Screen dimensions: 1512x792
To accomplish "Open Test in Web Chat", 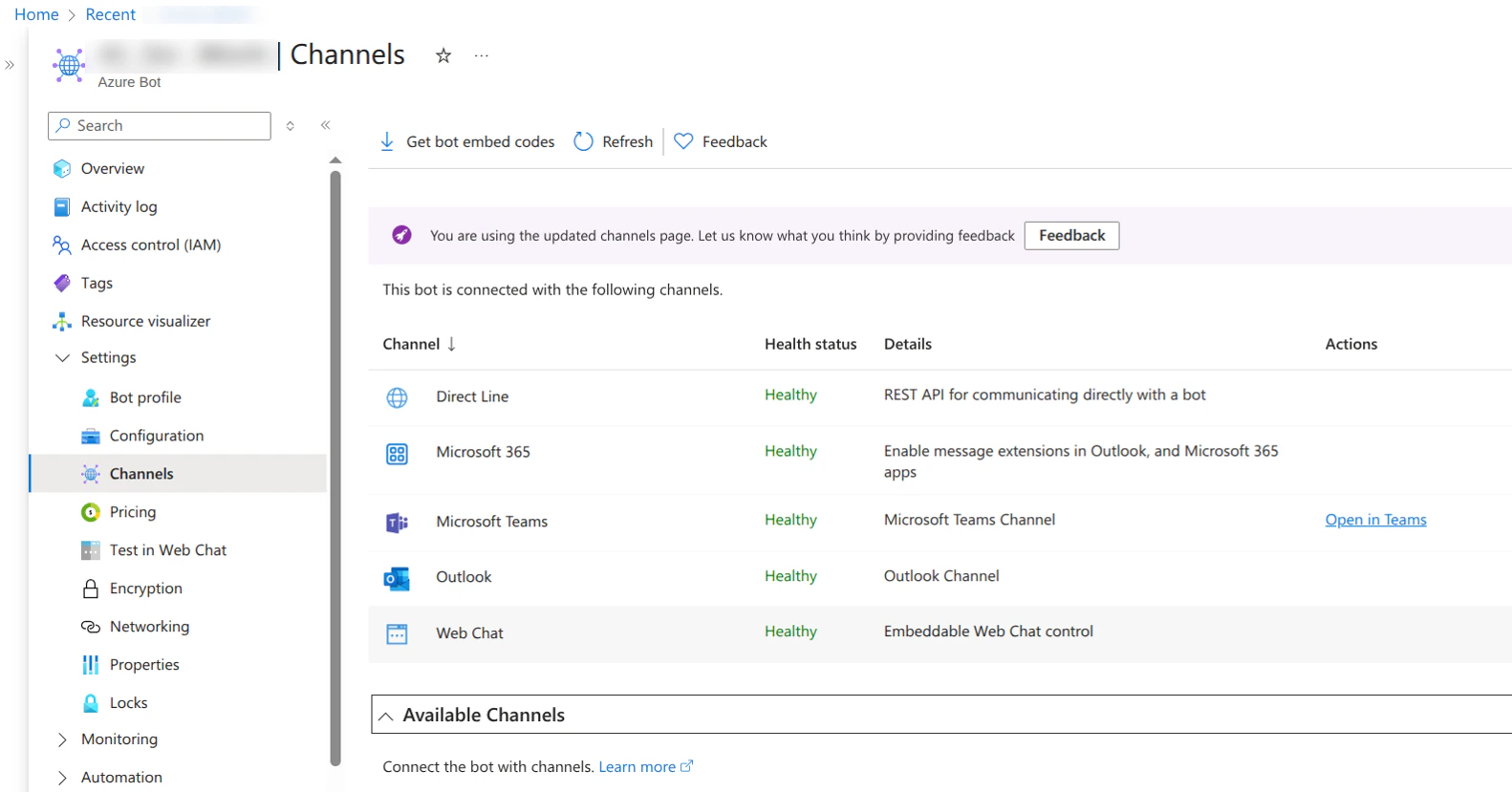I will coord(167,550).
